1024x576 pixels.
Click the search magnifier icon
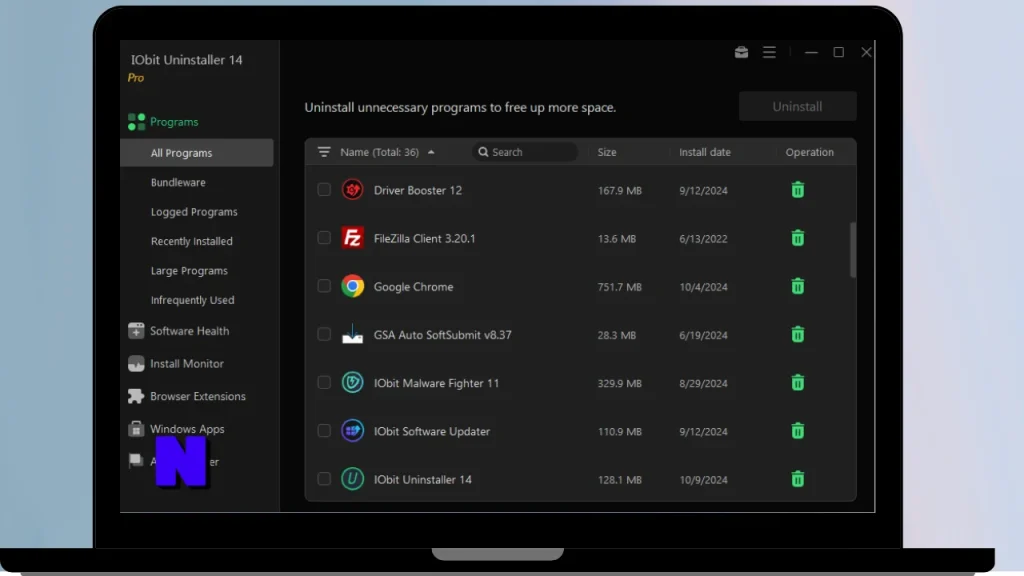click(483, 152)
